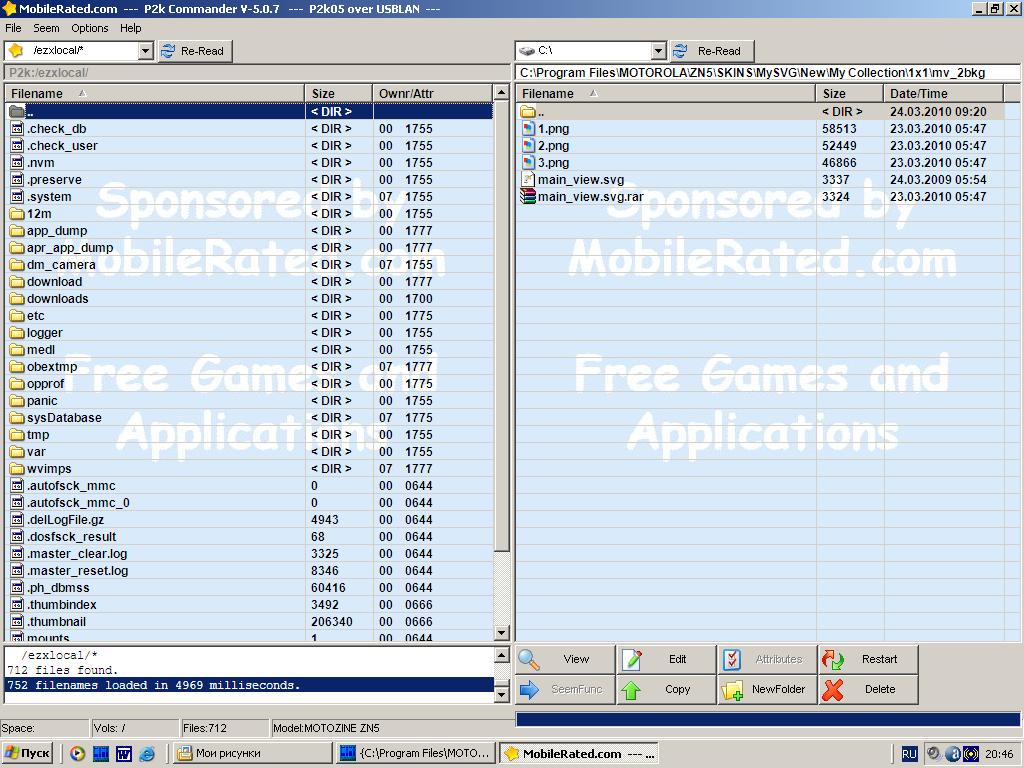
Task: Click the Restart button label
Action: pos(880,660)
